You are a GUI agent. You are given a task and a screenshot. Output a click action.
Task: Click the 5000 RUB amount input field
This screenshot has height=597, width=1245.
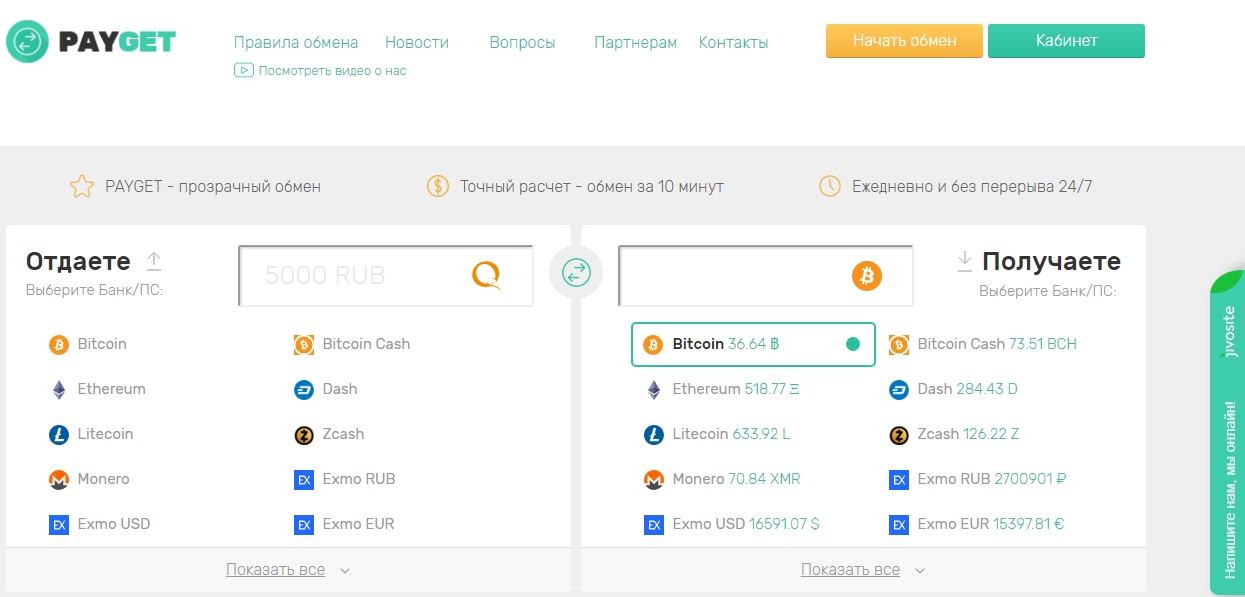click(350, 275)
